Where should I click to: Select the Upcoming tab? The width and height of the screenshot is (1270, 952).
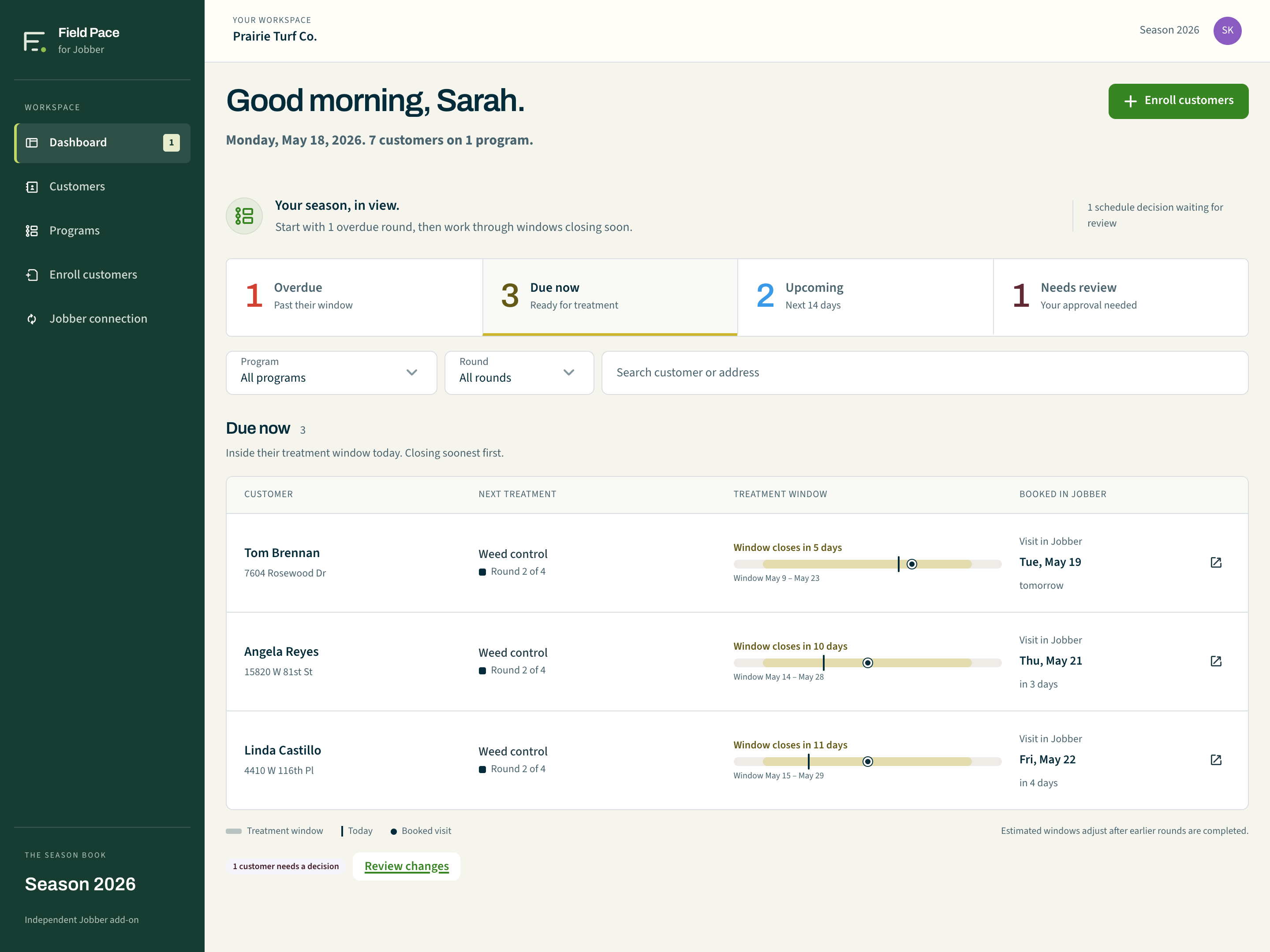tap(865, 297)
